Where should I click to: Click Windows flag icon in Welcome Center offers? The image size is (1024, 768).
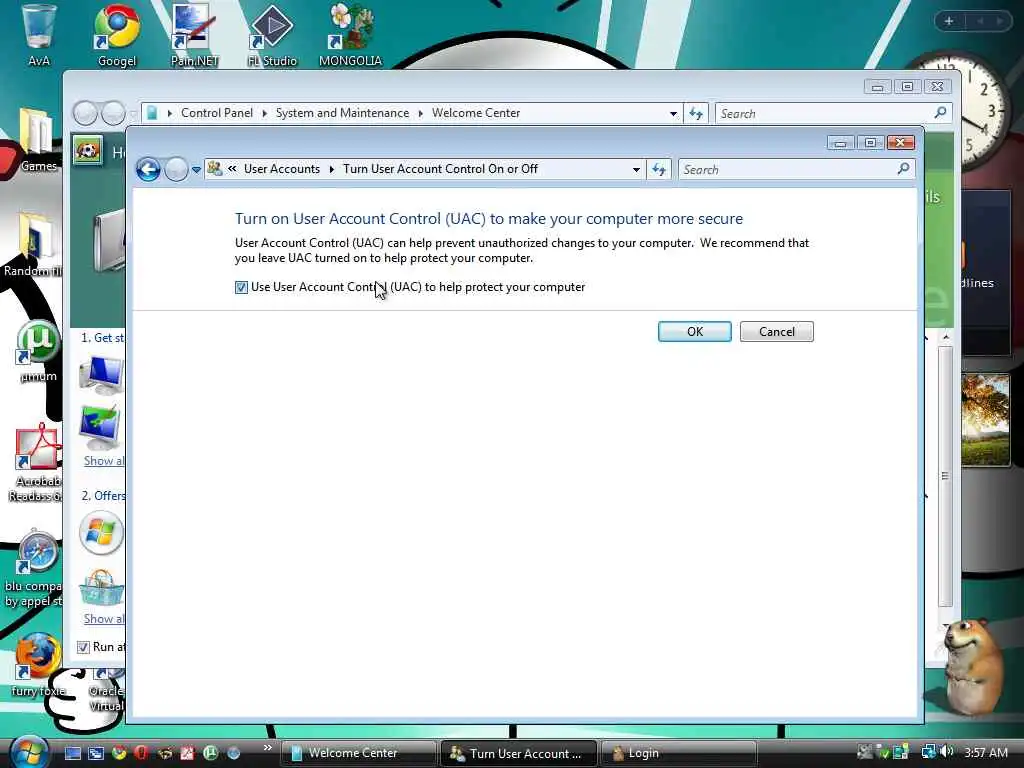point(101,533)
